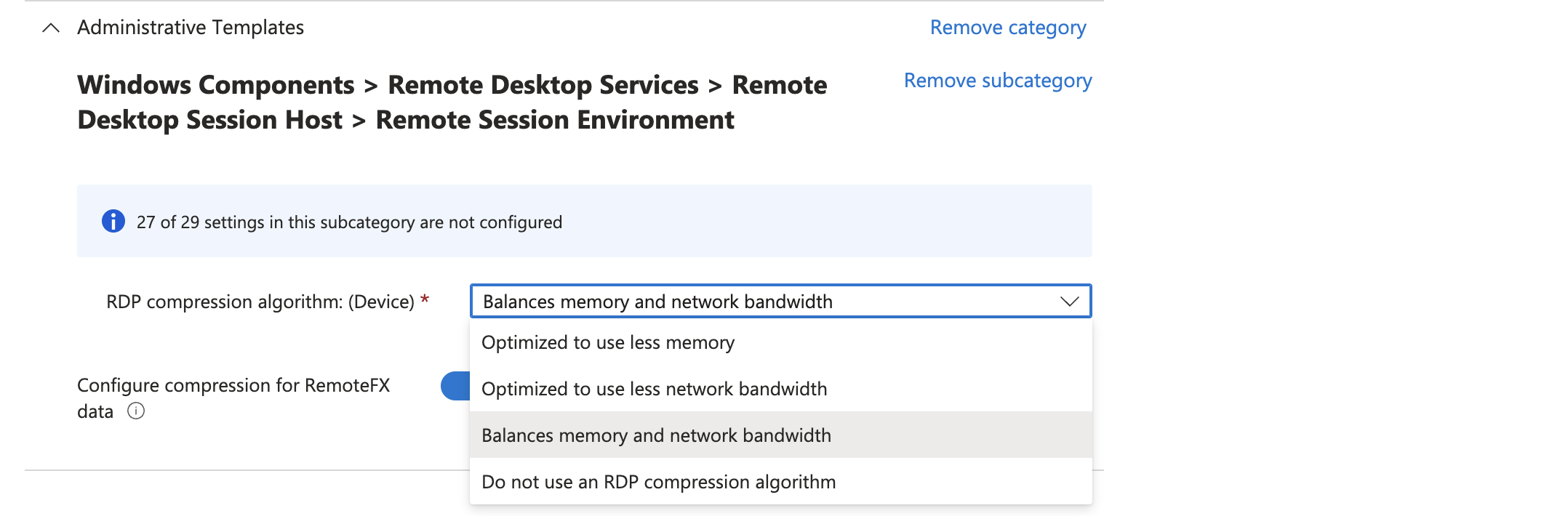Close the dropdown using its chevron arrow
The height and width of the screenshot is (516, 1568).
click(1069, 302)
